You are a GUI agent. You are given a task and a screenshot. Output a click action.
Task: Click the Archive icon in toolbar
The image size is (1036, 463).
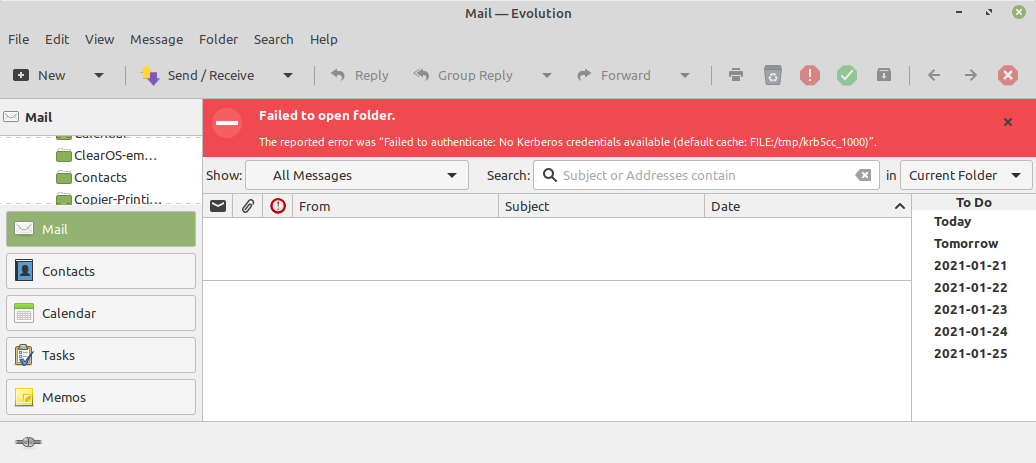click(x=884, y=75)
